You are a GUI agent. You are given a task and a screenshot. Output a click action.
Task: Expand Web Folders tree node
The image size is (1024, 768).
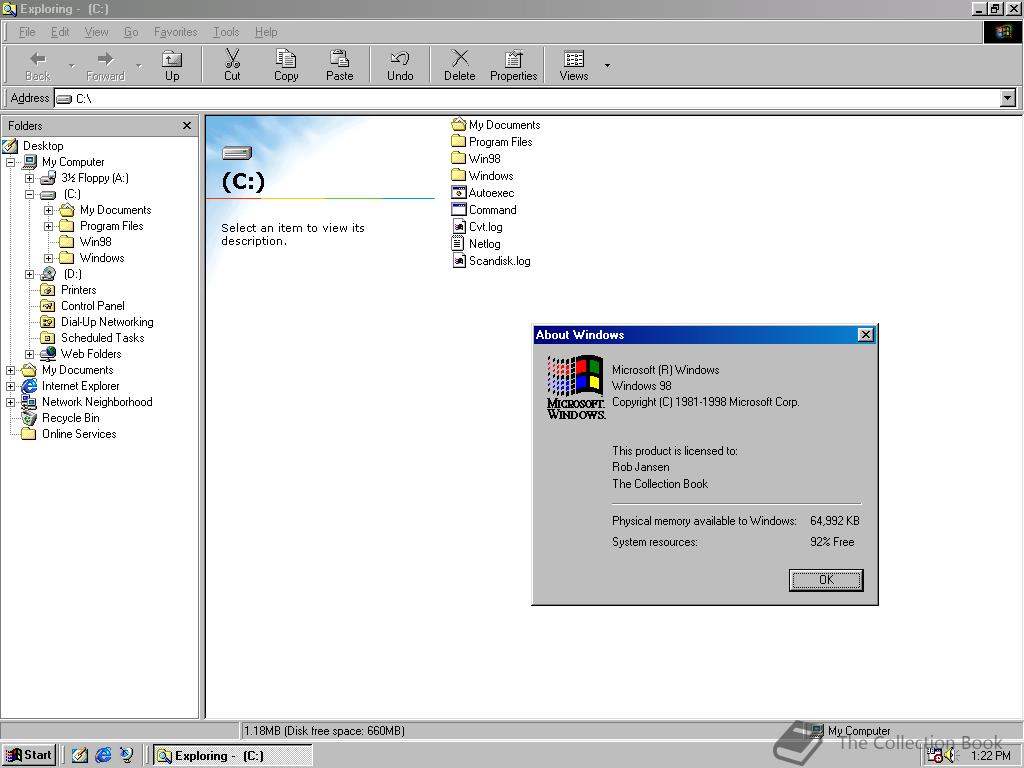[29, 354]
